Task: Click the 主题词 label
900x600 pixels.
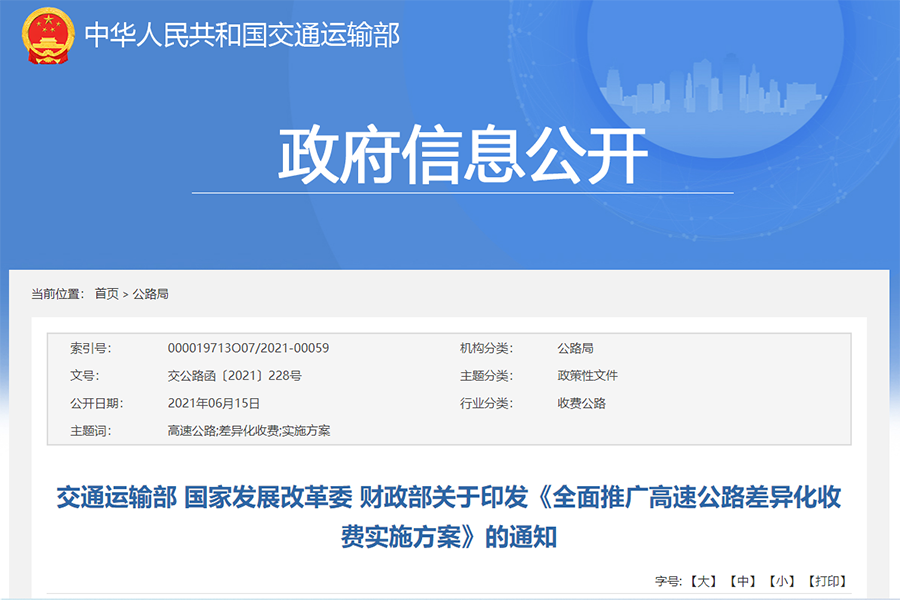Action: point(91,431)
